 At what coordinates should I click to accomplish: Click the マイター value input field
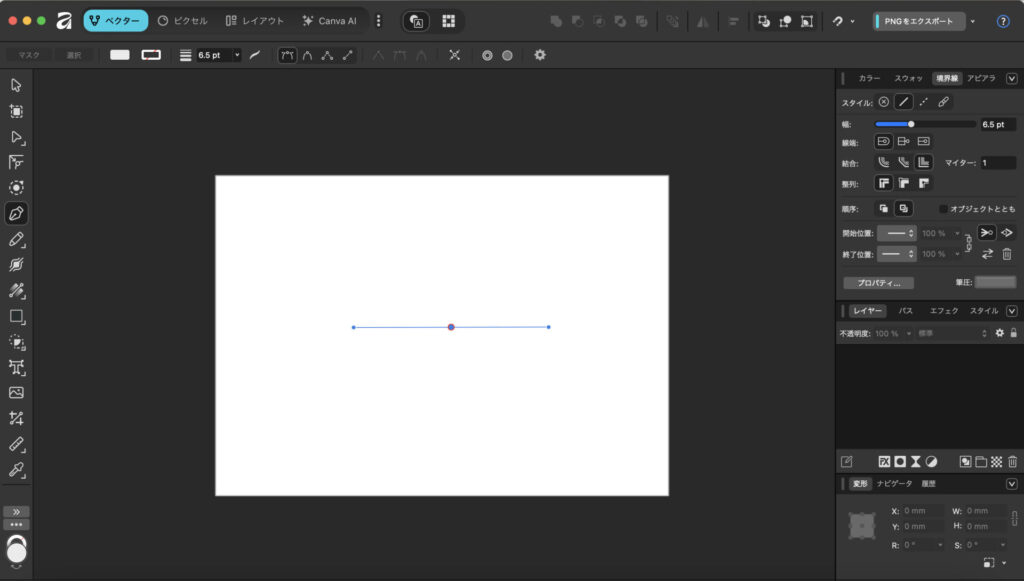[997, 163]
